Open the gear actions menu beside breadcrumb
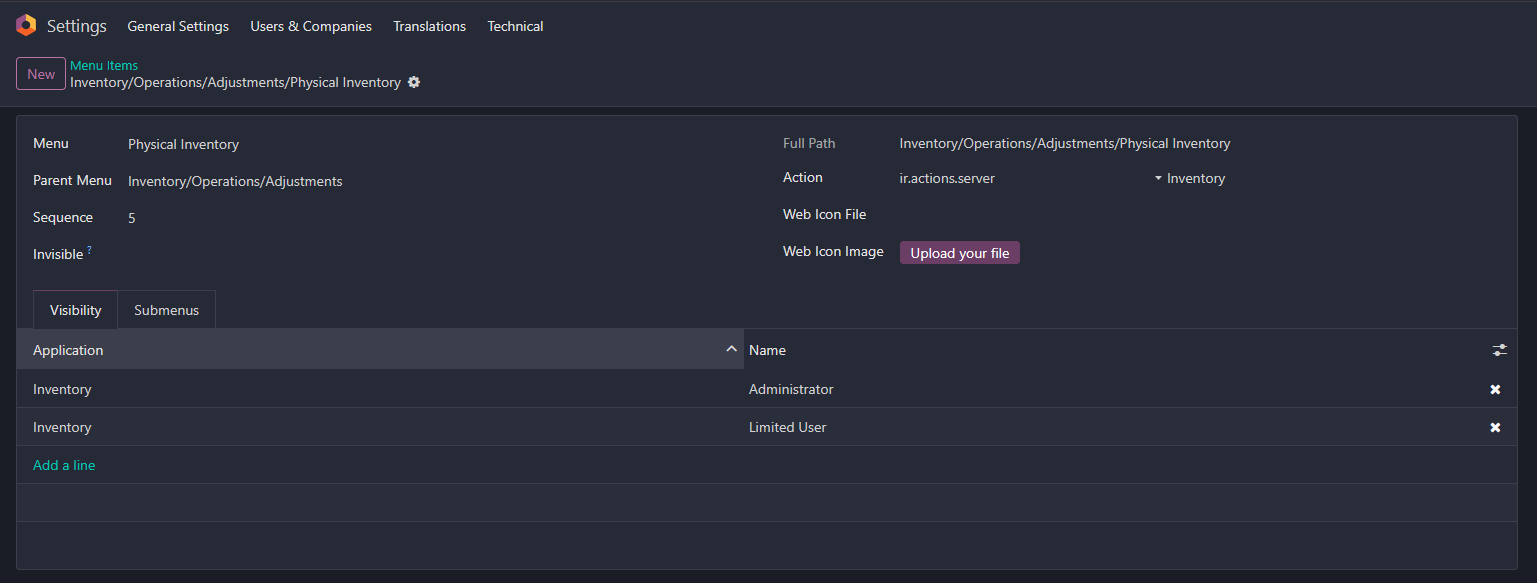 (414, 82)
